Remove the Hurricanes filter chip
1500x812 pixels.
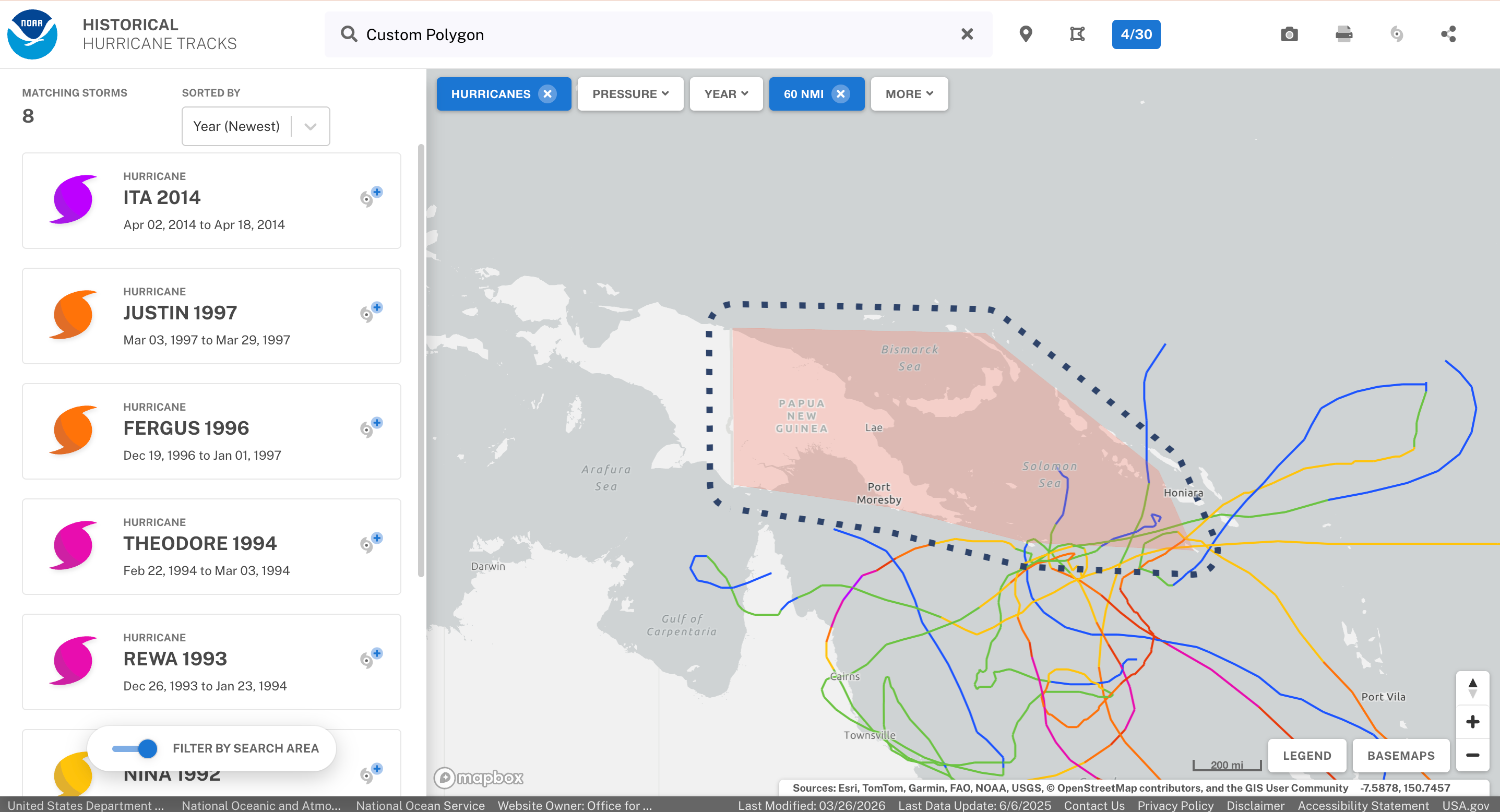click(547, 94)
